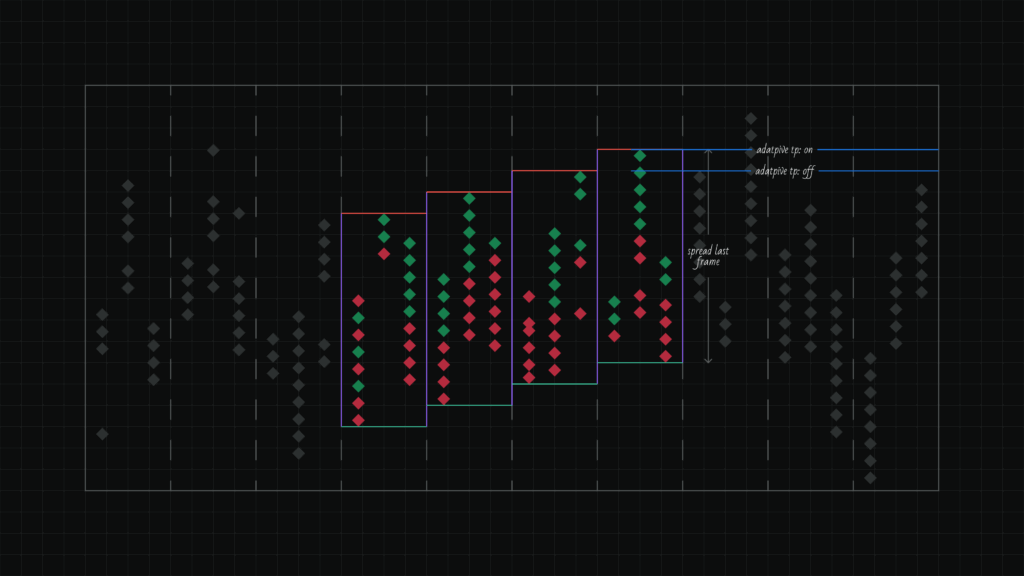The width and height of the screenshot is (1024, 576).
Task: Select the 'spread last frame' annotation text
Action: (707, 256)
